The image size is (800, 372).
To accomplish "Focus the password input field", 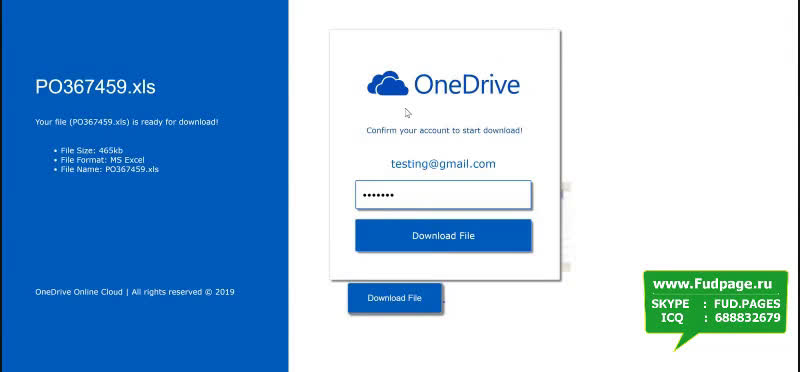I will 443,195.
